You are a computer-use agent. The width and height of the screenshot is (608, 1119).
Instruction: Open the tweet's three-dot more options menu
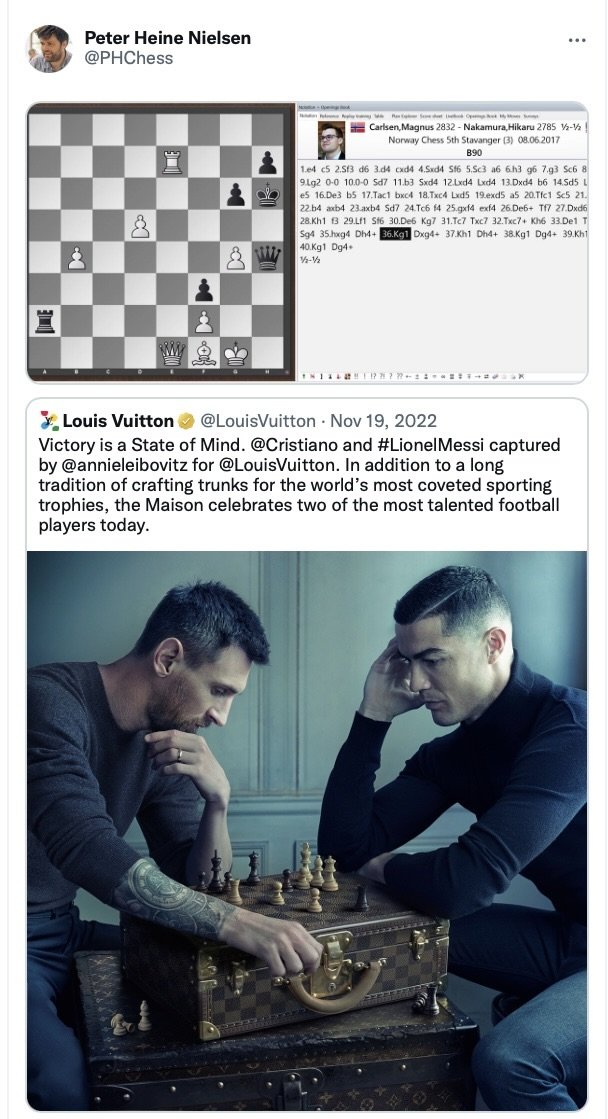(577, 41)
